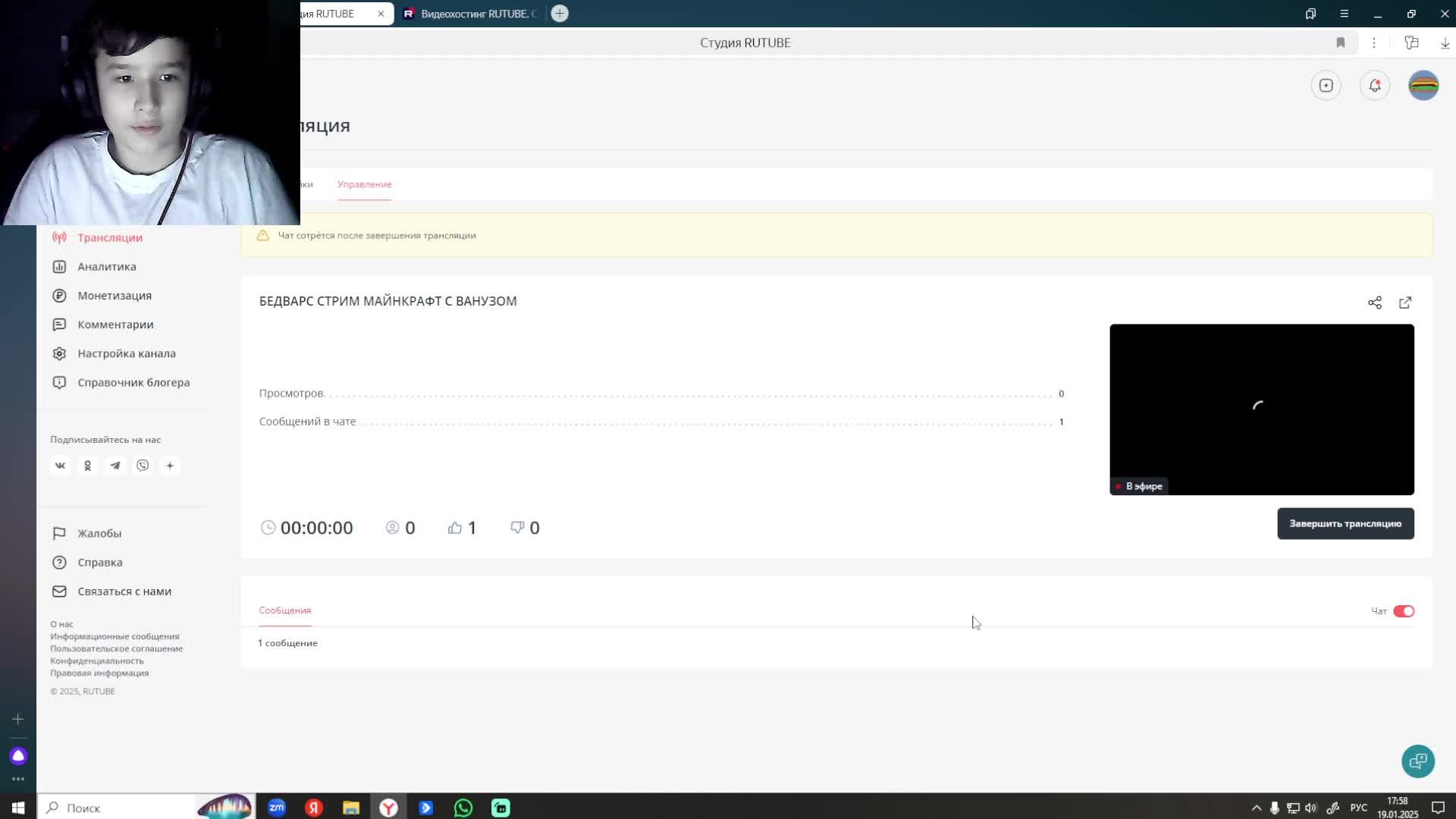Screen dimensions: 1456x819
Task: Open Odnoklassniki social link icon
Action: 87,466
